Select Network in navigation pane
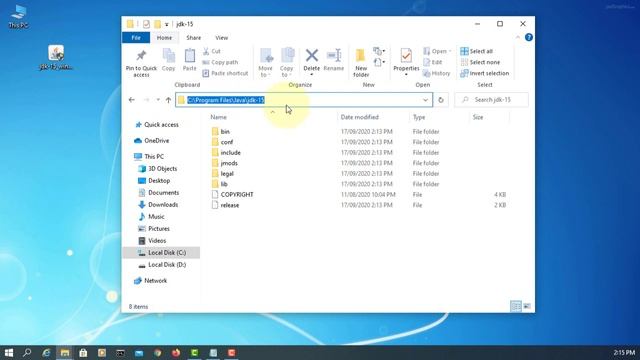This screenshot has height=360, width=640. (156, 280)
